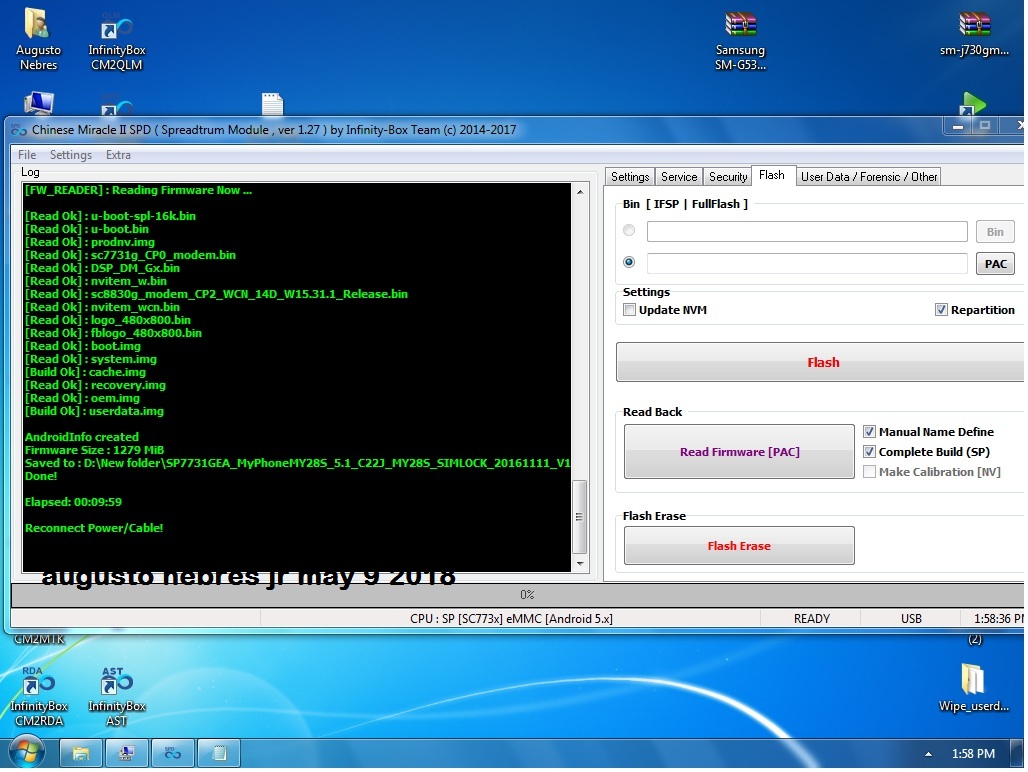Open the Computer desktop icon
The image size is (1028, 772).
(x=39, y=104)
